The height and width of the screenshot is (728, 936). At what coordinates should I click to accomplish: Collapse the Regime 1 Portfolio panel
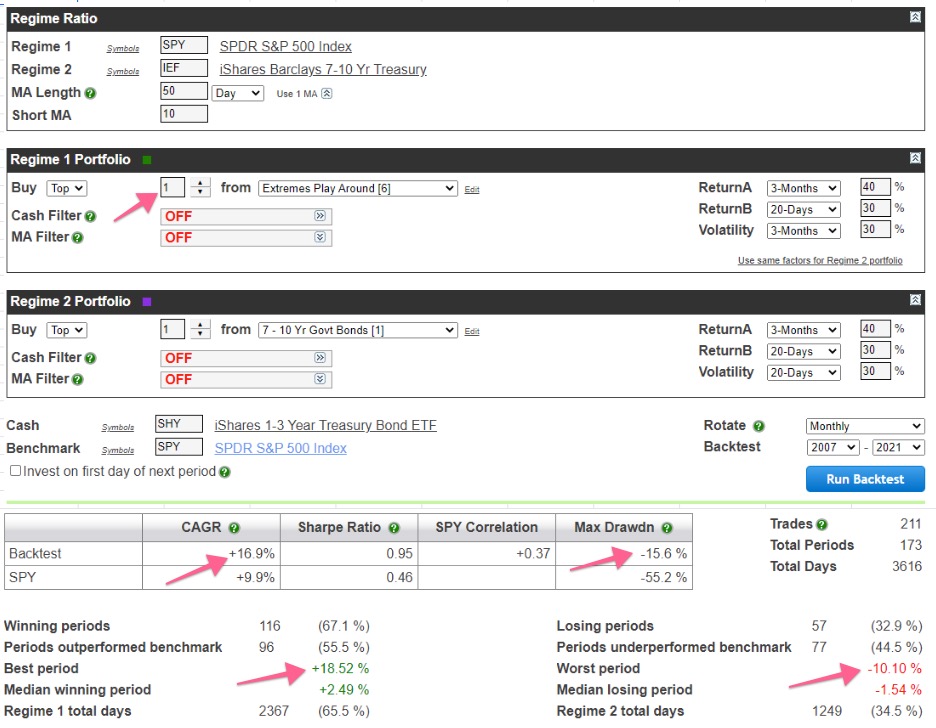click(915, 158)
